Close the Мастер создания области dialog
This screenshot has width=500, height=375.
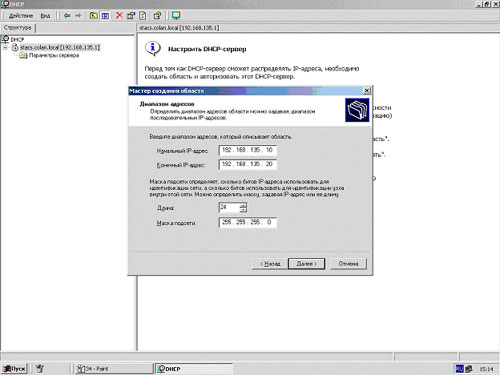(x=366, y=91)
